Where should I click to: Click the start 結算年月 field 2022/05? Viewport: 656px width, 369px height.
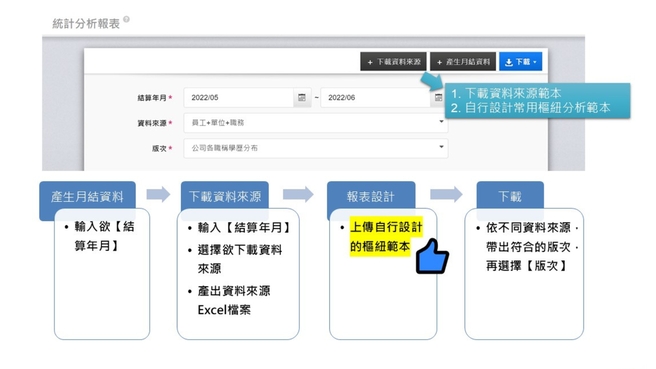pos(239,97)
